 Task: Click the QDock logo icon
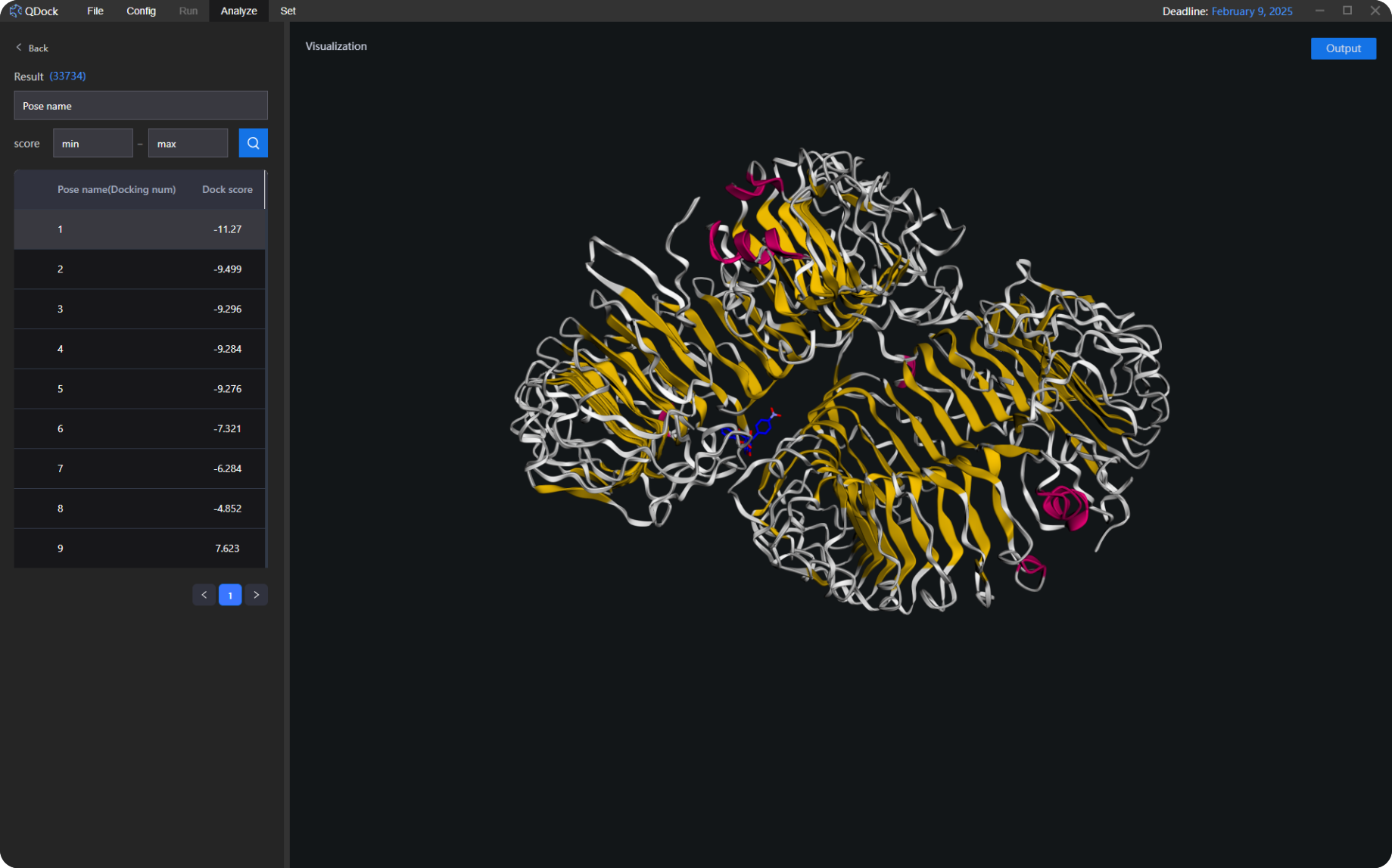click(15, 11)
